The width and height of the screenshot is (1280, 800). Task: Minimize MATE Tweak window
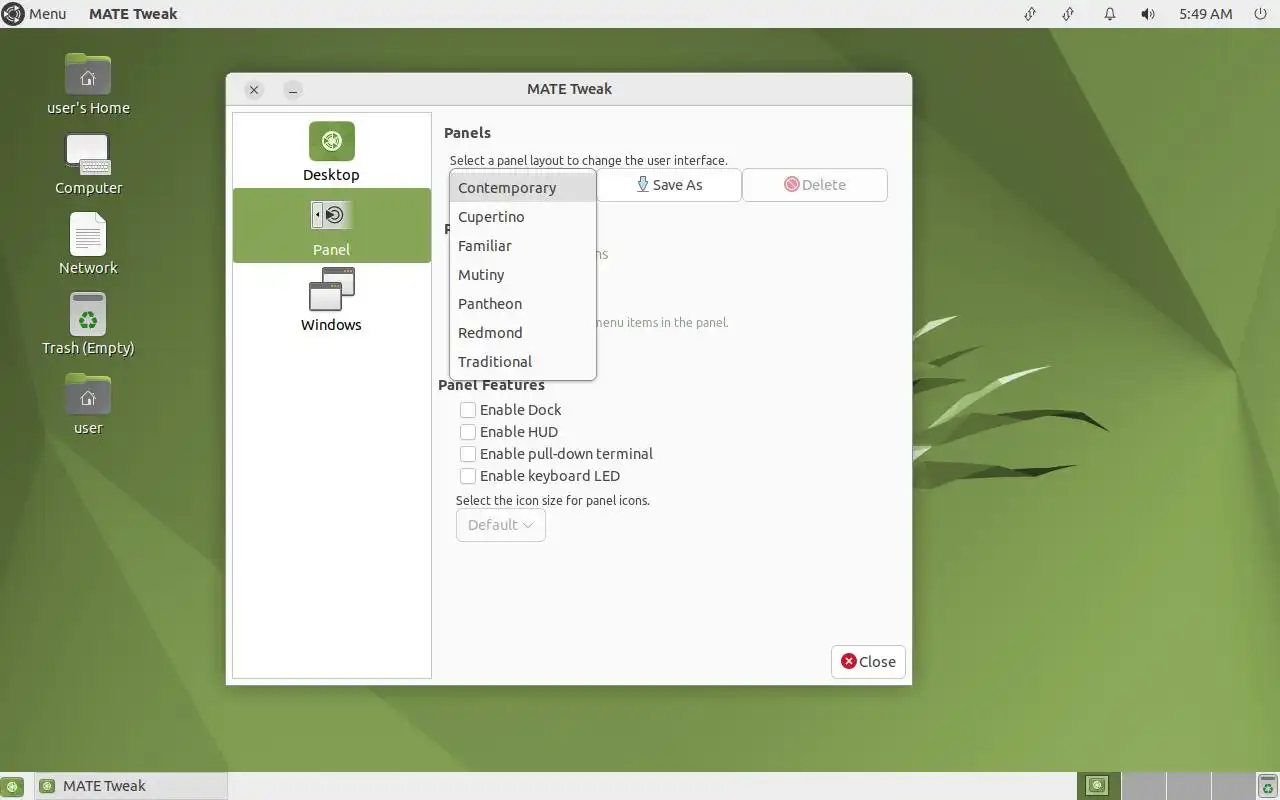click(292, 90)
